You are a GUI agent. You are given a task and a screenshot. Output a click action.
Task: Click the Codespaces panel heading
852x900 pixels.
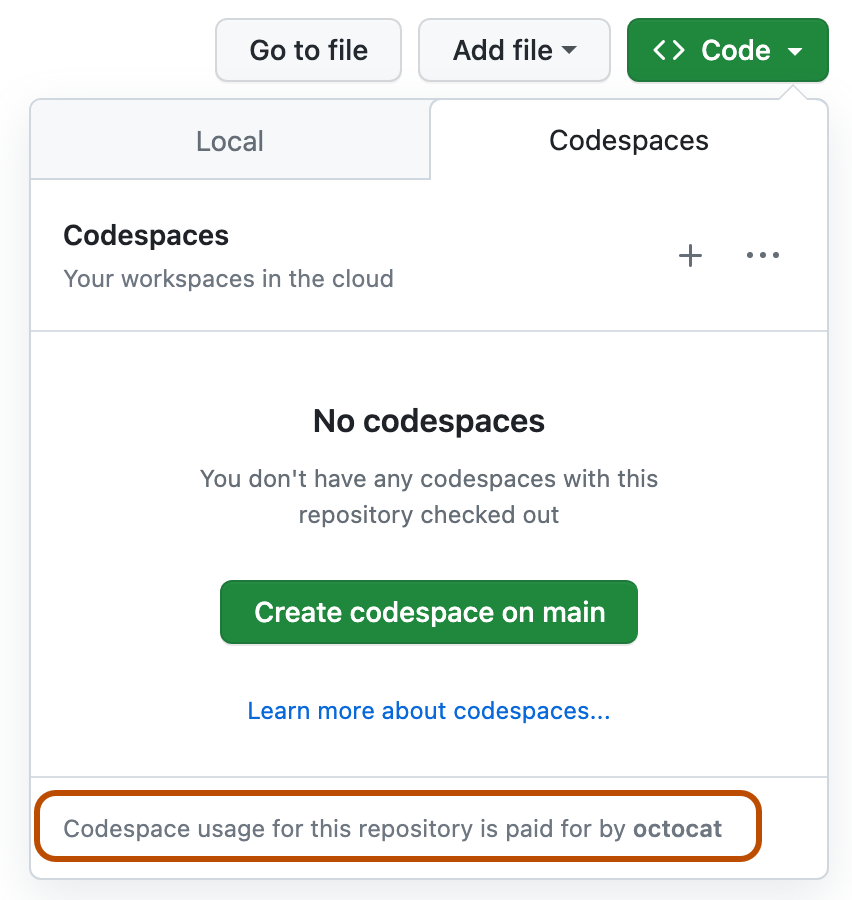click(146, 235)
